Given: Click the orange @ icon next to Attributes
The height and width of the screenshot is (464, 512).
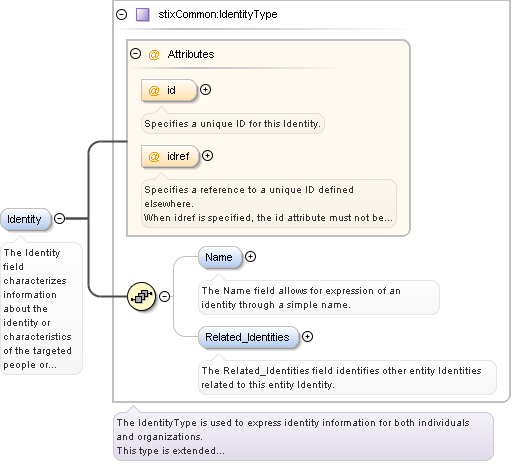Looking at the screenshot, I should click(154, 54).
